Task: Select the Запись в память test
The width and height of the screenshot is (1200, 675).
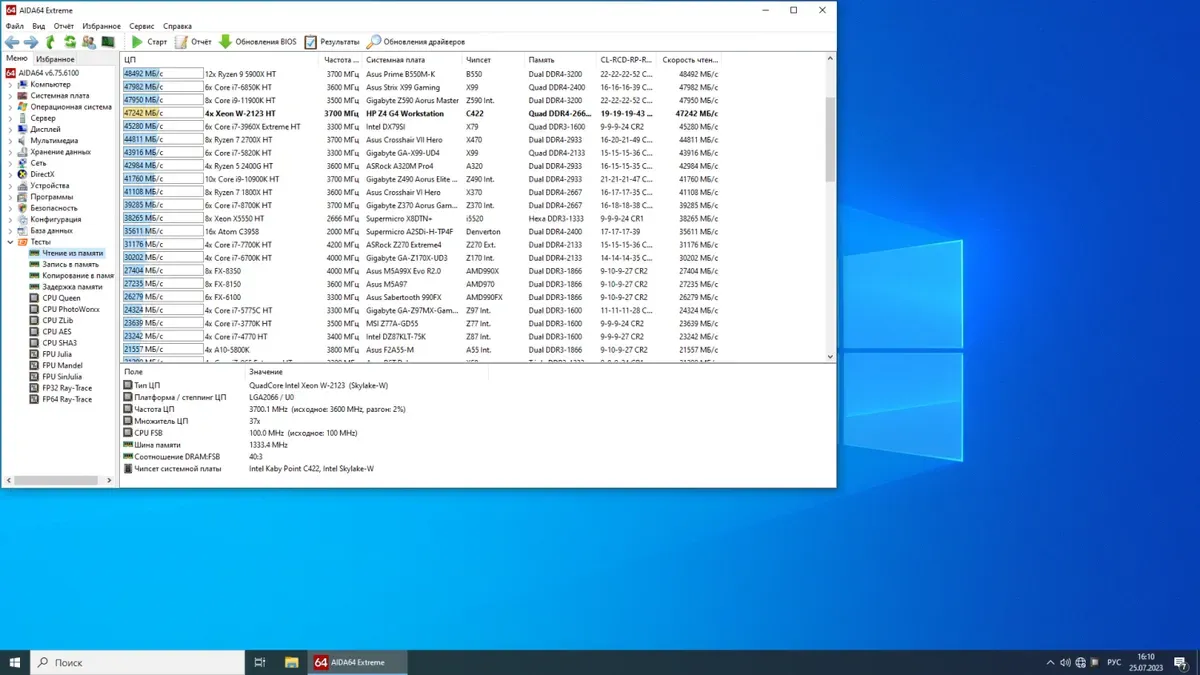Action: pos(70,264)
